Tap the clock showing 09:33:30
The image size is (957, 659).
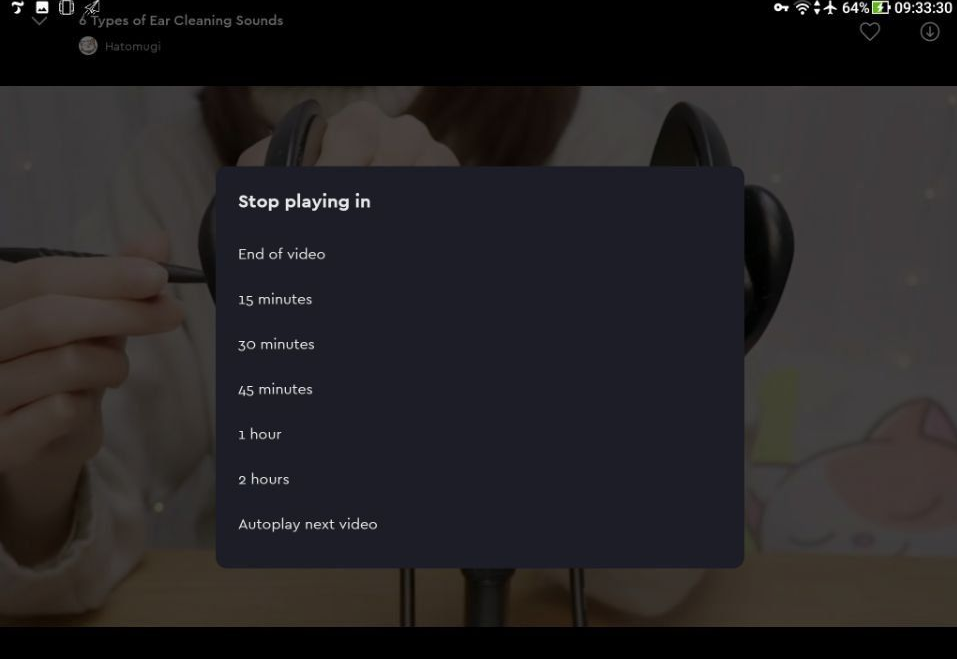click(x=923, y=8)
